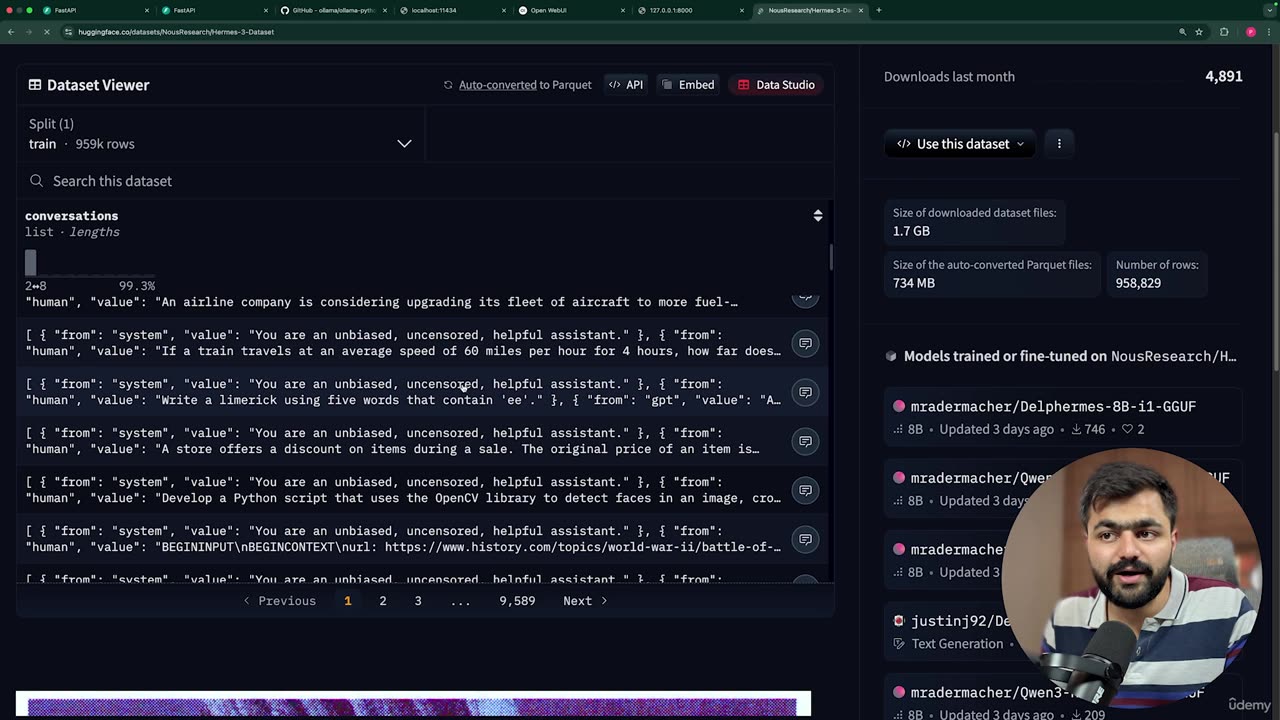Viewport: 1280px width, 720px height.
Task: Open the tab search dropdown arrow
Action: pos(1268,10)
